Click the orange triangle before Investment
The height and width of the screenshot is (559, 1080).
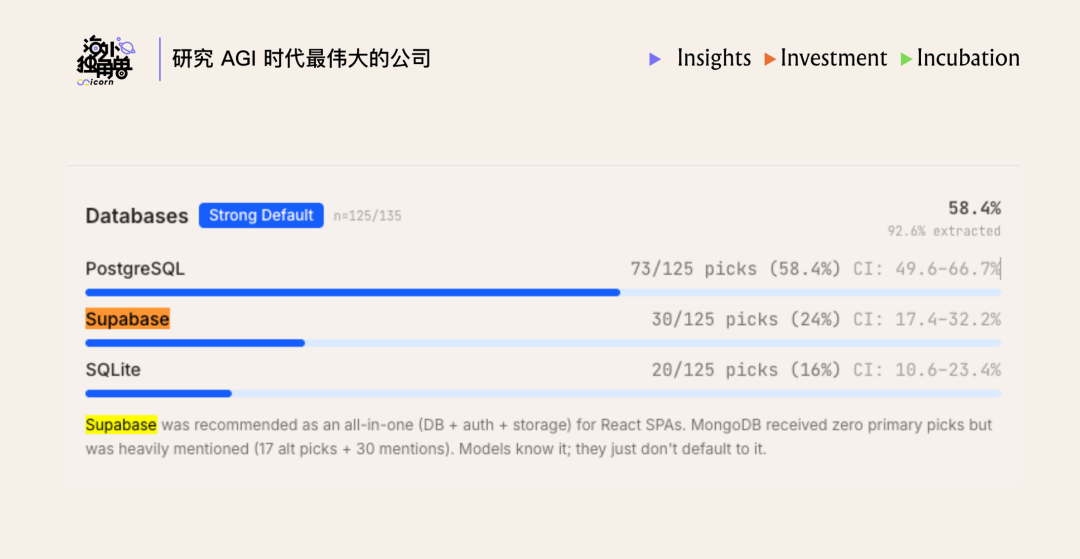coord(770,60)
